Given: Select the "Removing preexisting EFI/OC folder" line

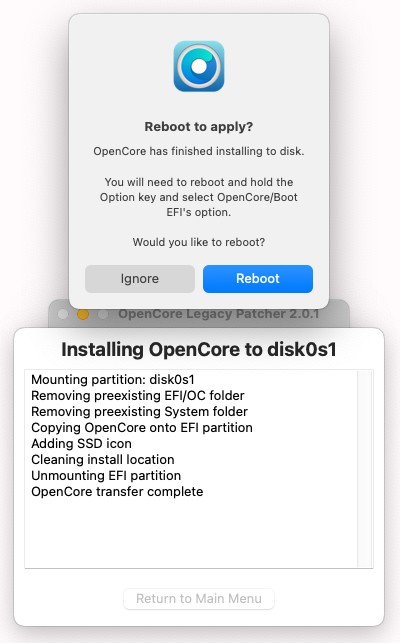Looking at the screenshot, I should pos(137,395).
